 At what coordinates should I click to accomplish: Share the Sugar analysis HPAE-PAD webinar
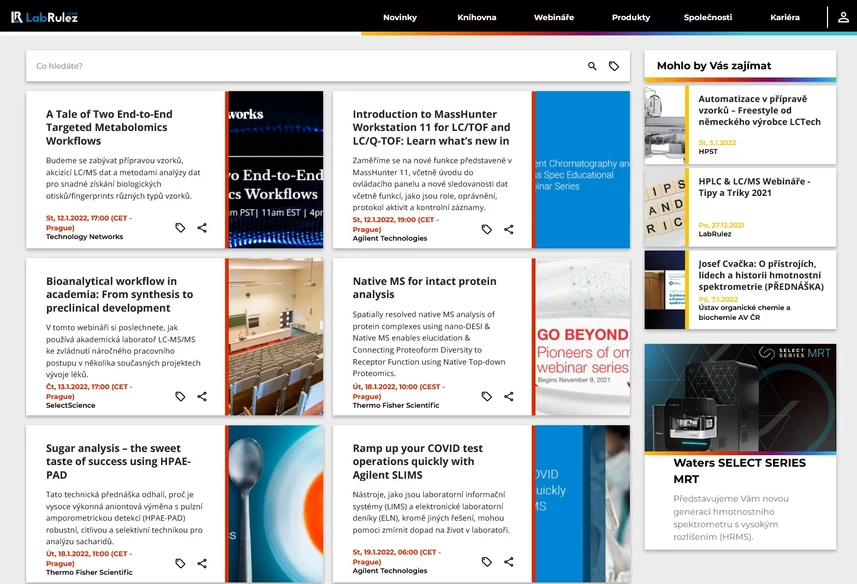click(202, 563)
